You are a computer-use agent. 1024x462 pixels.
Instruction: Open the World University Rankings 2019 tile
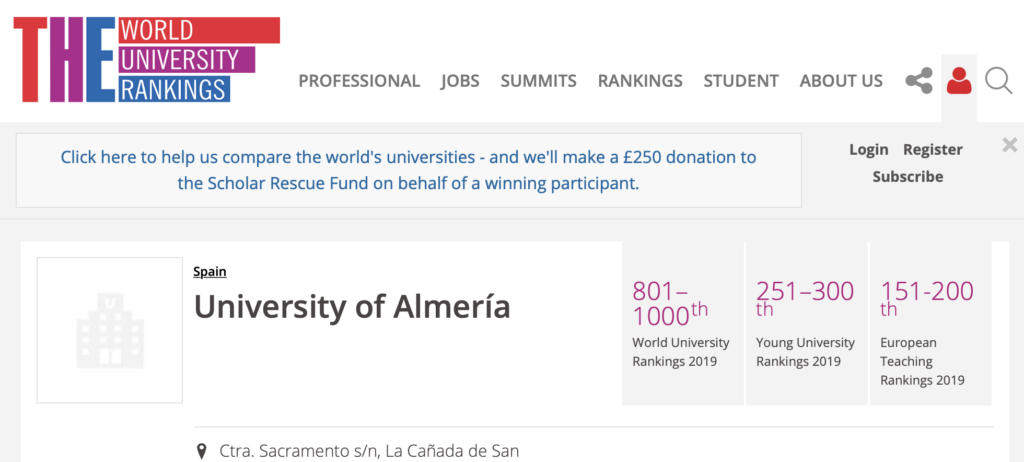tap(682, 323)
